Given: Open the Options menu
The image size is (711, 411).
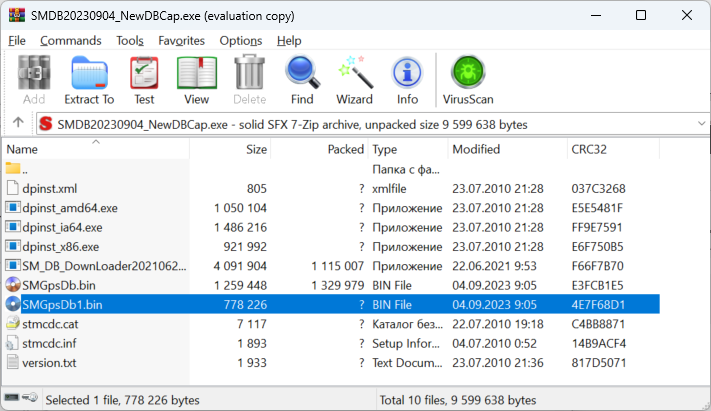Looking at the screenshot, I should pyautogui.click(x=241, y=40).
